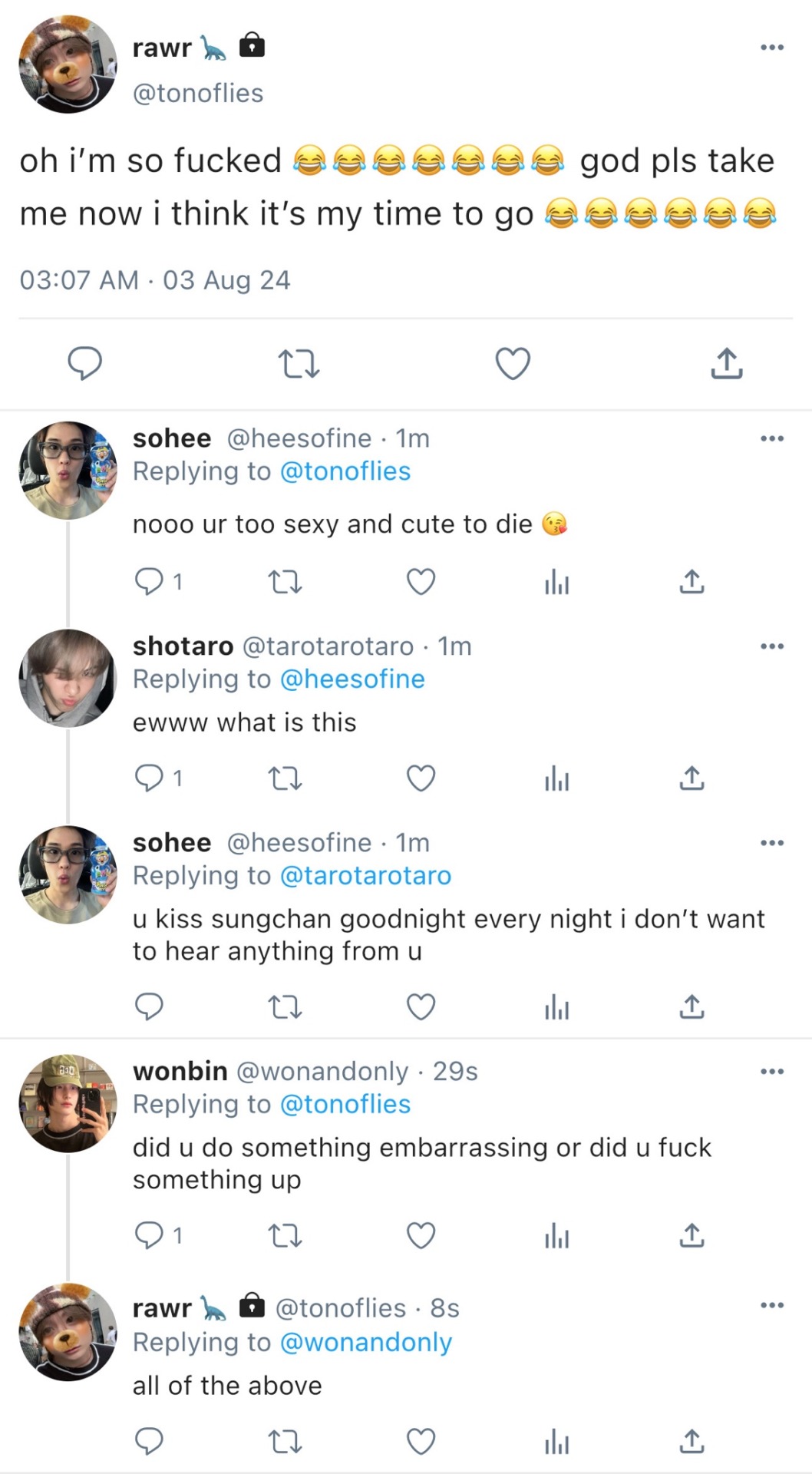
Task: Retweet the main tweet by rawr
Action: [x=298, y=364]
